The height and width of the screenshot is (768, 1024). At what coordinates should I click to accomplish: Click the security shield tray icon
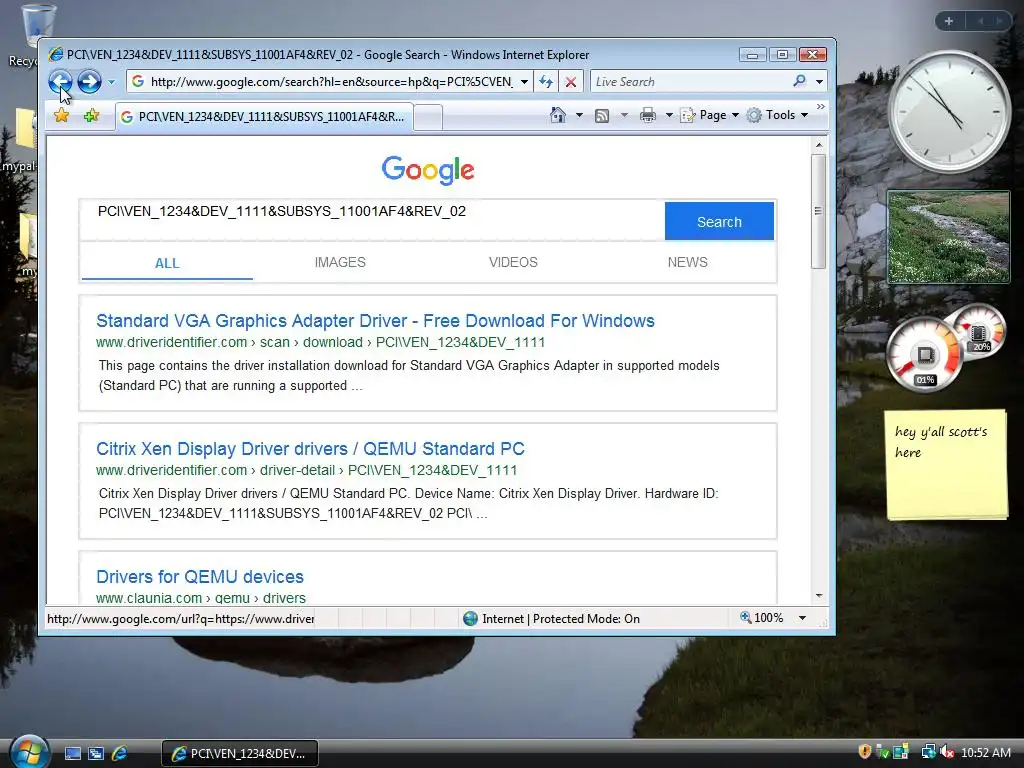(x=865, y=752)
